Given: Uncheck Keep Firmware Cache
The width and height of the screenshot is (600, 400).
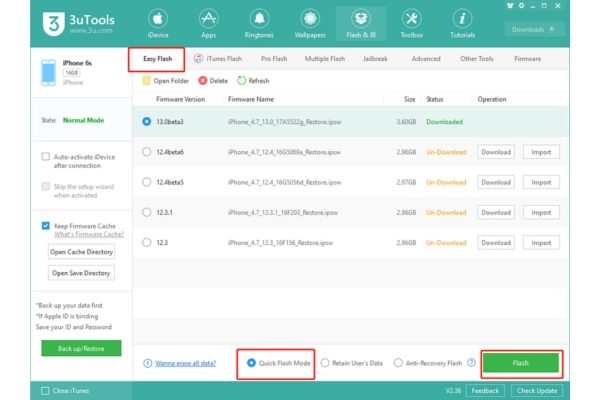Looking at the screenshot, I should point(46,226).
